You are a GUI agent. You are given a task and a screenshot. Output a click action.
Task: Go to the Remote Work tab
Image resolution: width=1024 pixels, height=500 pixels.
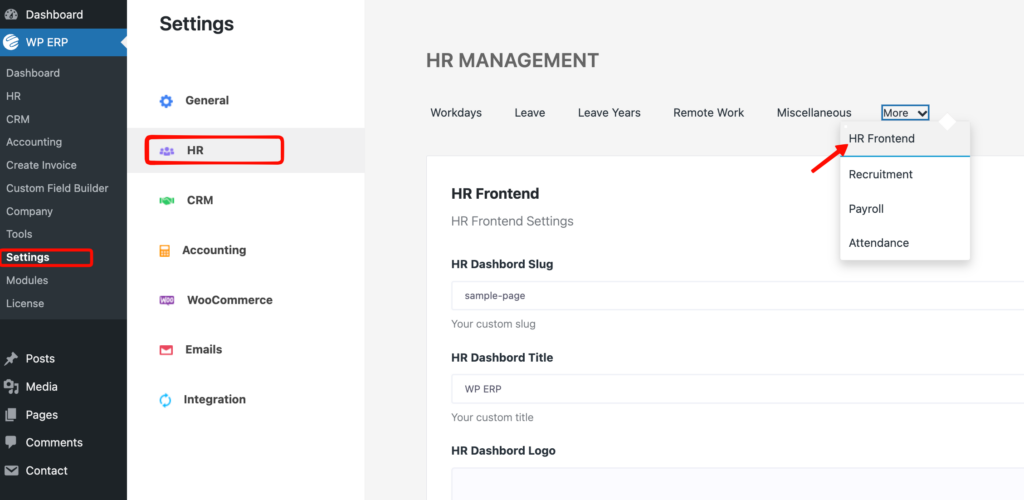[708, 113]
